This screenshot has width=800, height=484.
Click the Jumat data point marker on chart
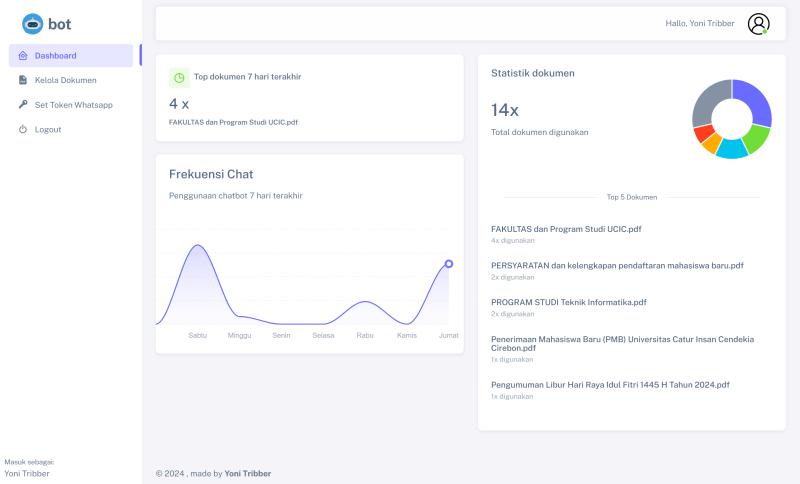[x=449, y=264]
